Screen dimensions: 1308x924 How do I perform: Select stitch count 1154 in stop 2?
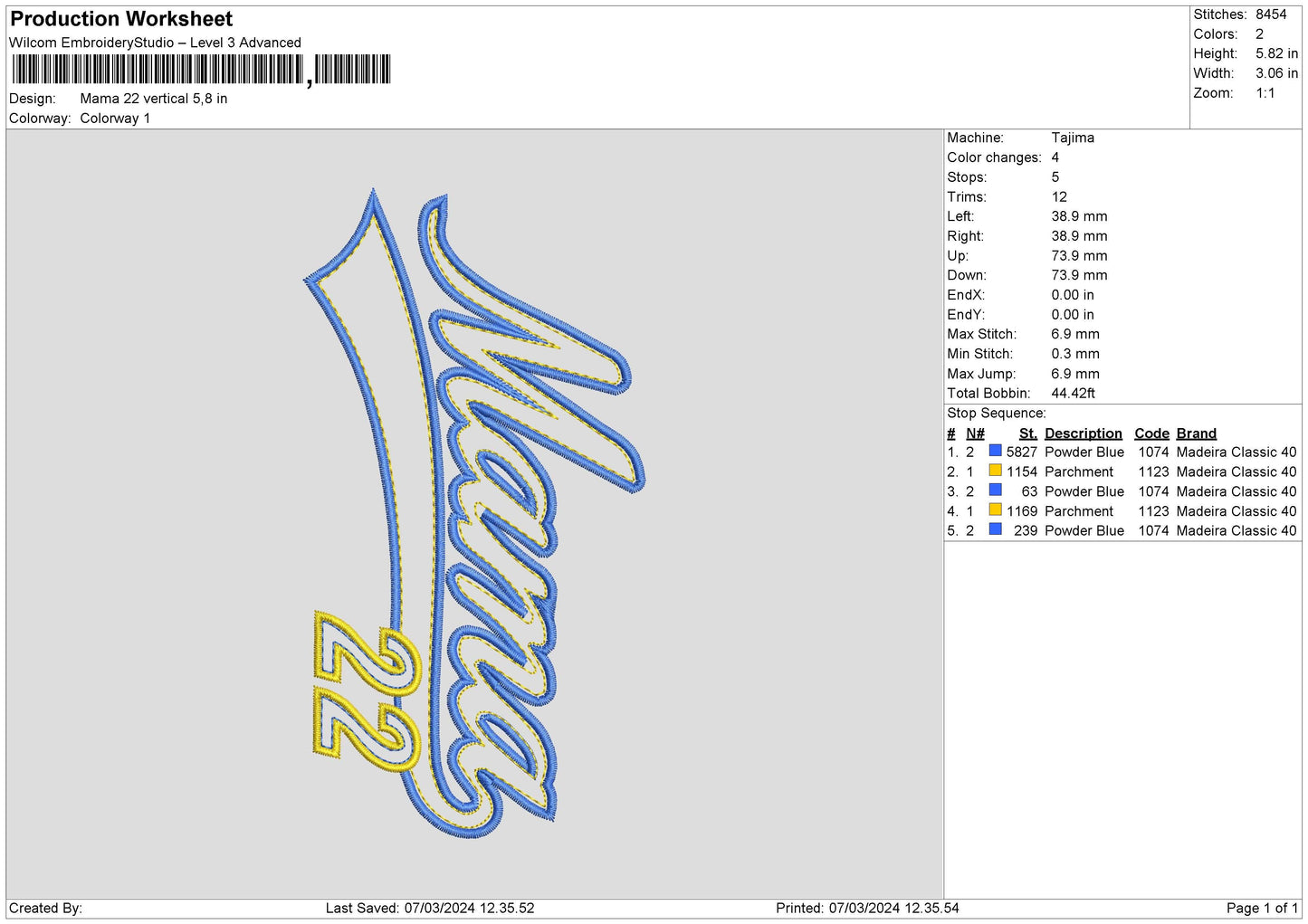point(1021,472)
